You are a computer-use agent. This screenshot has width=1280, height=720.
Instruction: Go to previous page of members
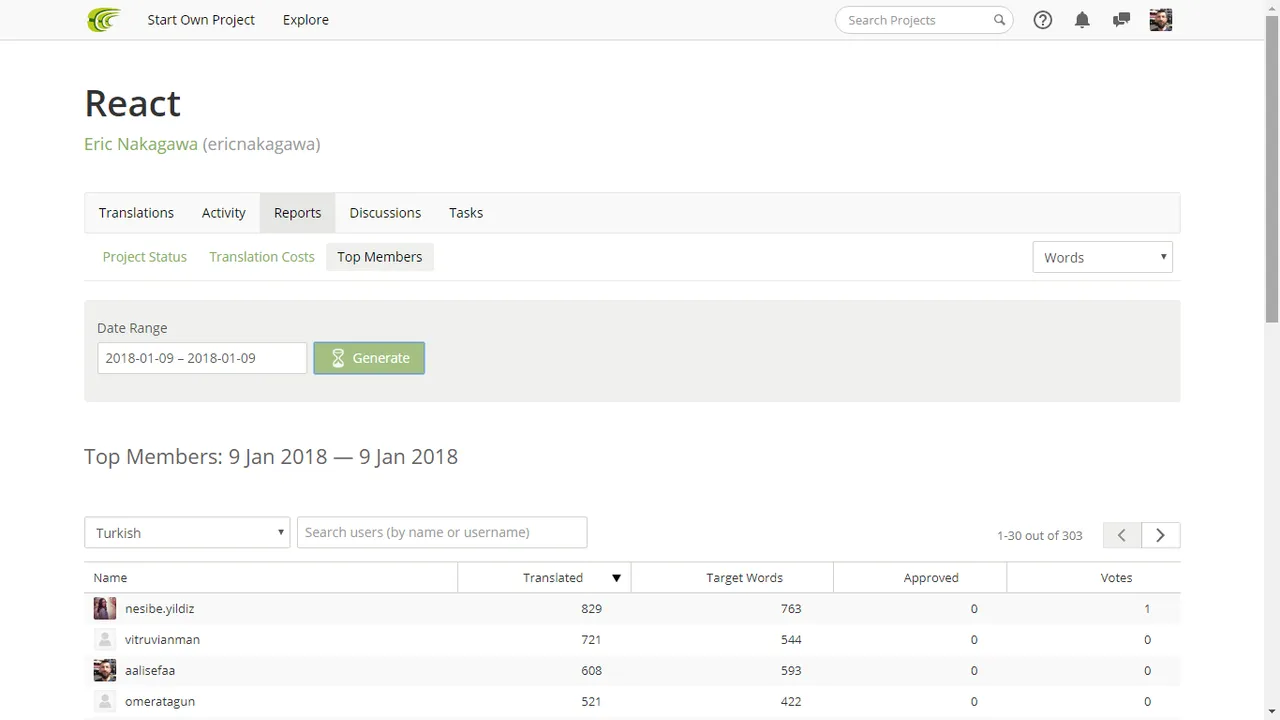tap(1122, 535)
